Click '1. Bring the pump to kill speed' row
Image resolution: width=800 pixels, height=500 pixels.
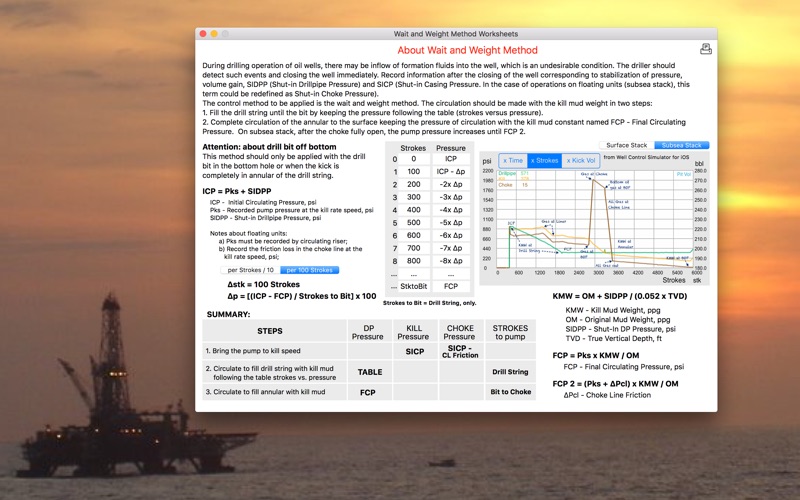(274, 351)
